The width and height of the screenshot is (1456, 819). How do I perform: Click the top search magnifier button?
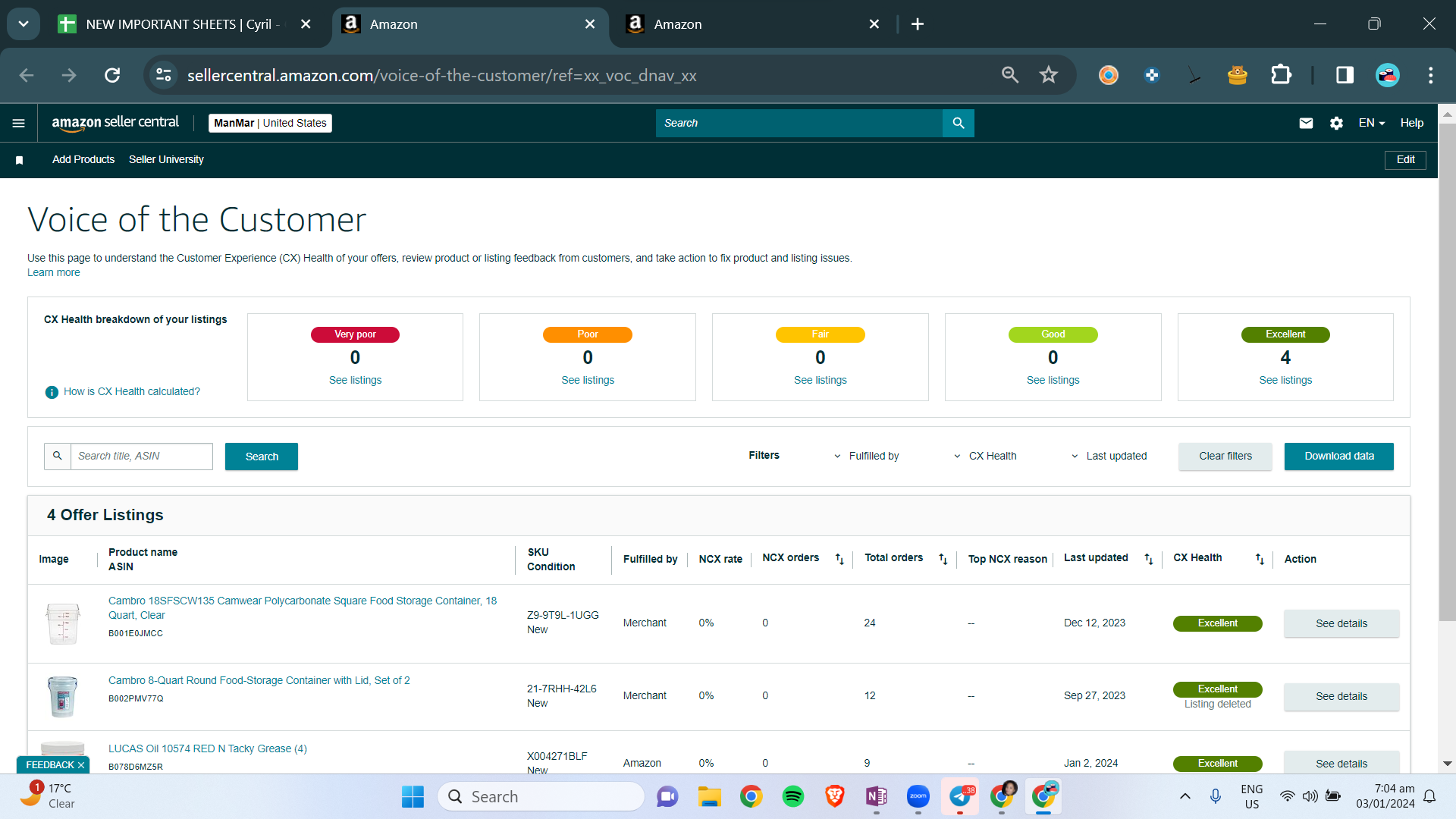coord(959,123)
